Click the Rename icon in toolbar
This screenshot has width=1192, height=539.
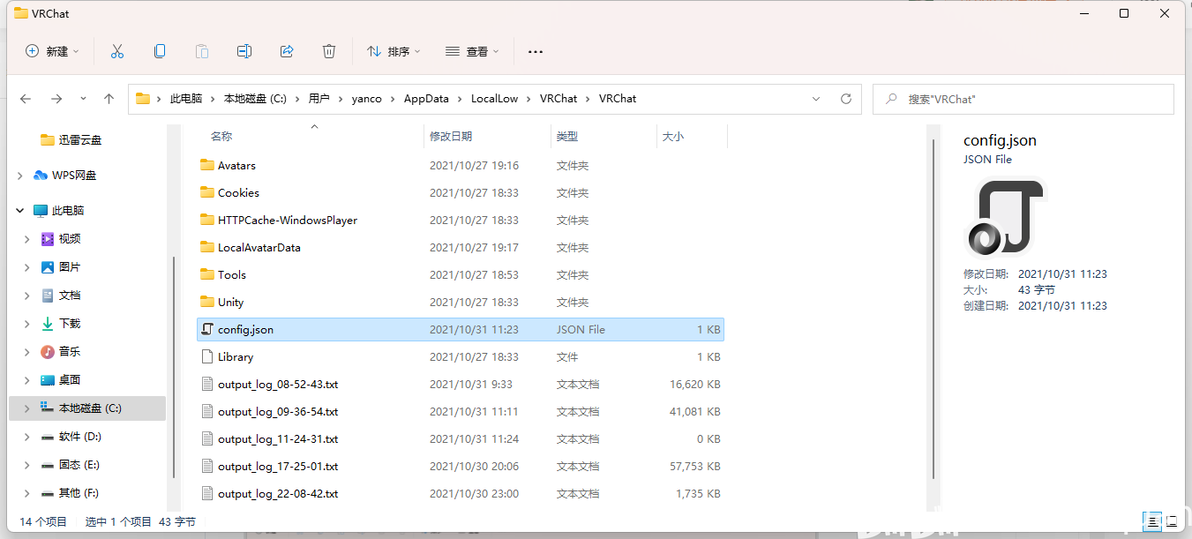tap(244, 51)
